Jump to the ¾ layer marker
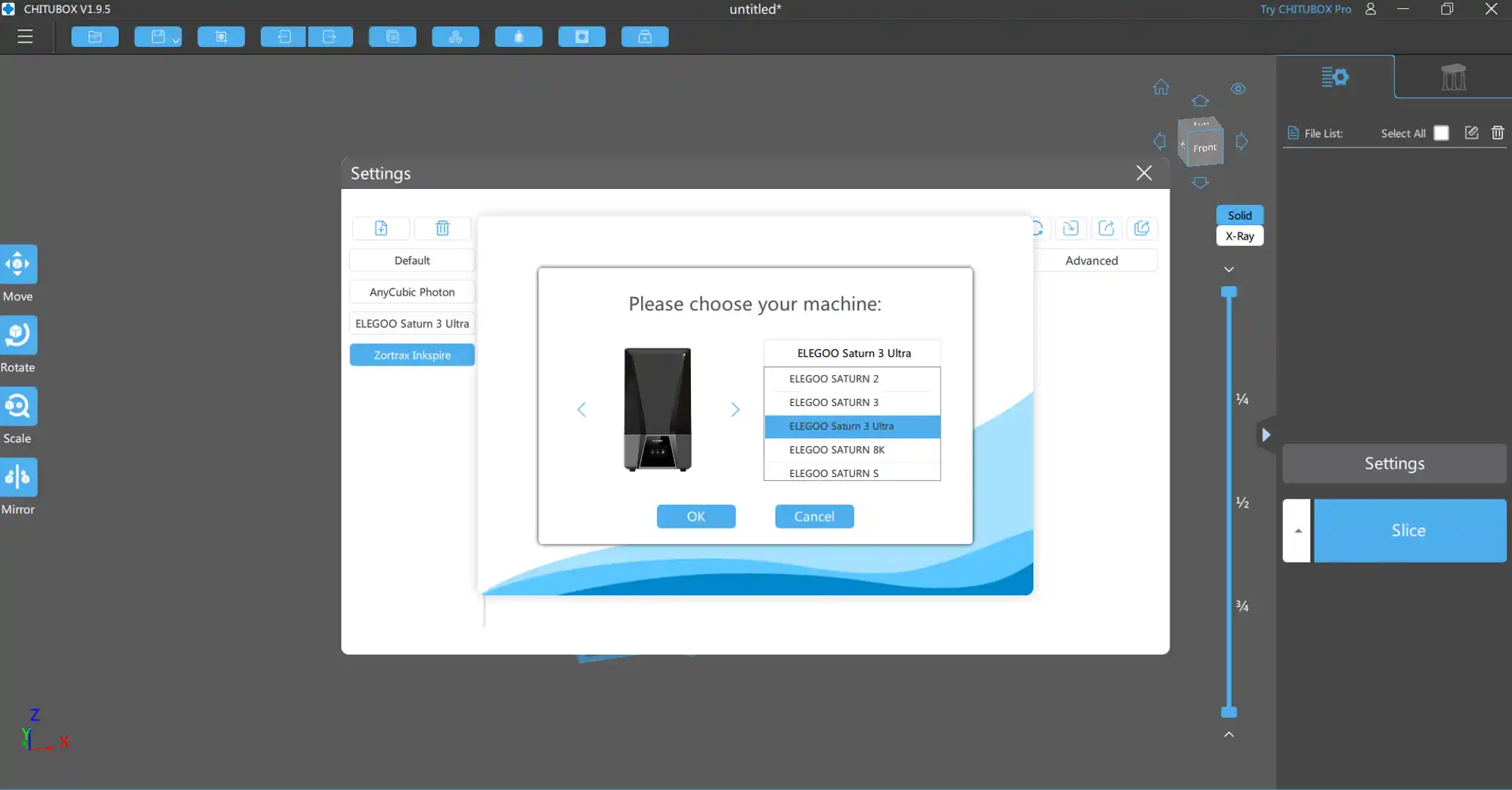Screen dimensions: 1512x790 [x=1241, y=606]
